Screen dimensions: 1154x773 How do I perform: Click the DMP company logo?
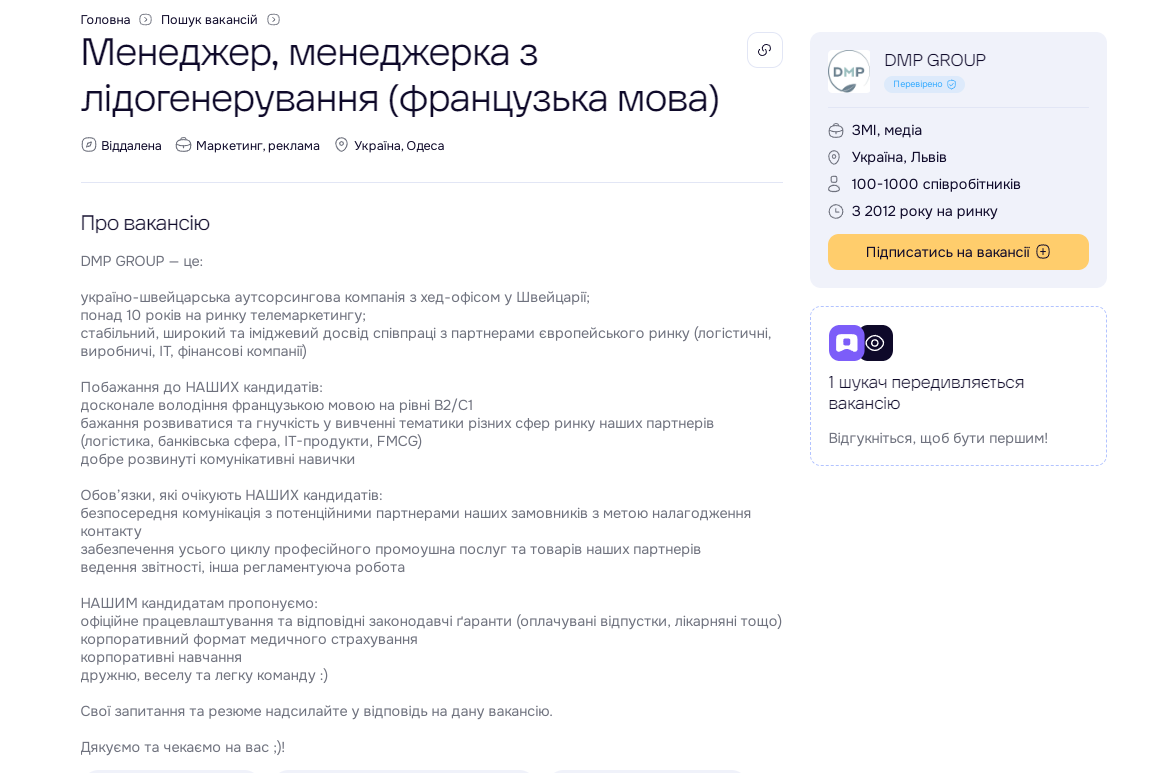click(x=849, y=72)
